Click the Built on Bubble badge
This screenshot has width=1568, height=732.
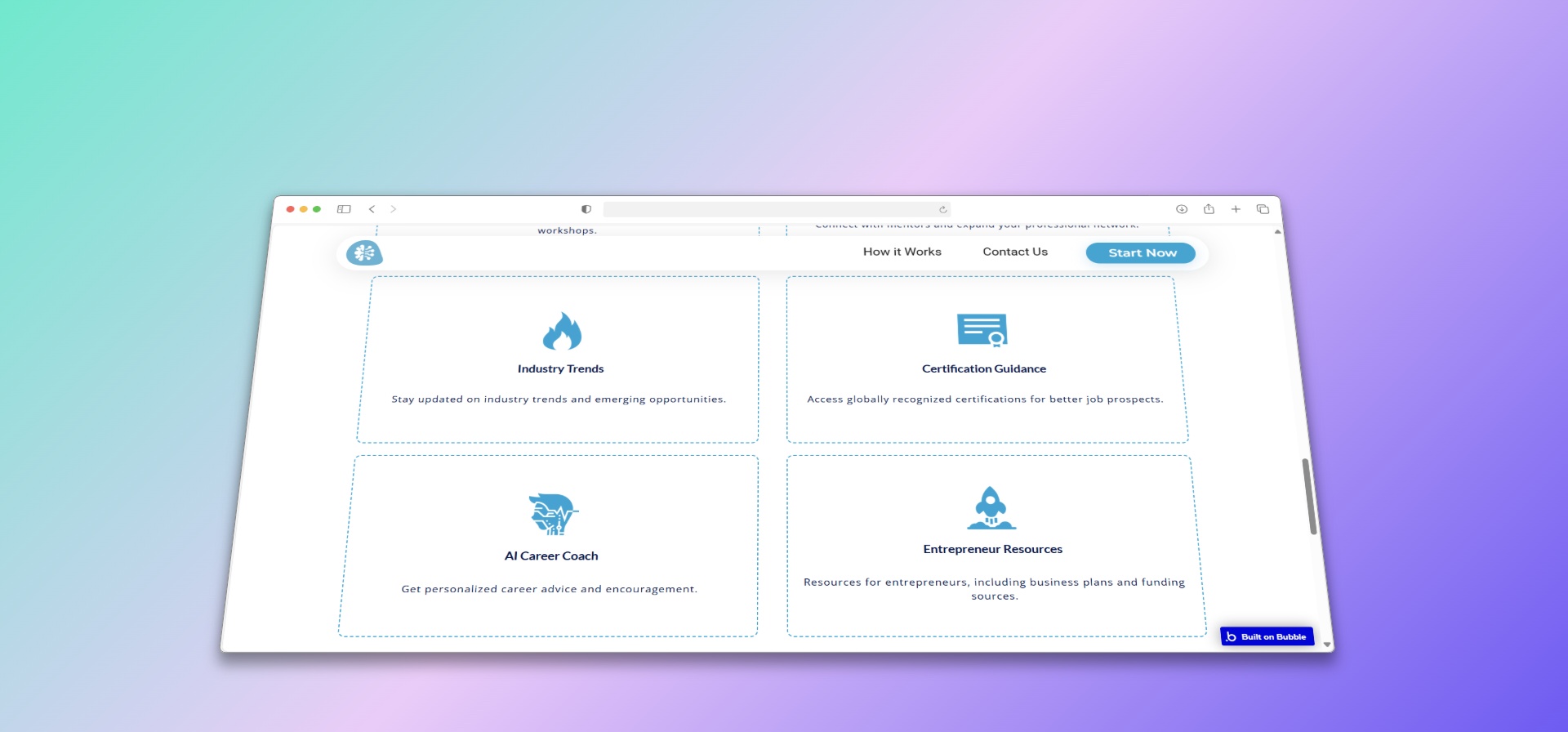(1267, 636)
